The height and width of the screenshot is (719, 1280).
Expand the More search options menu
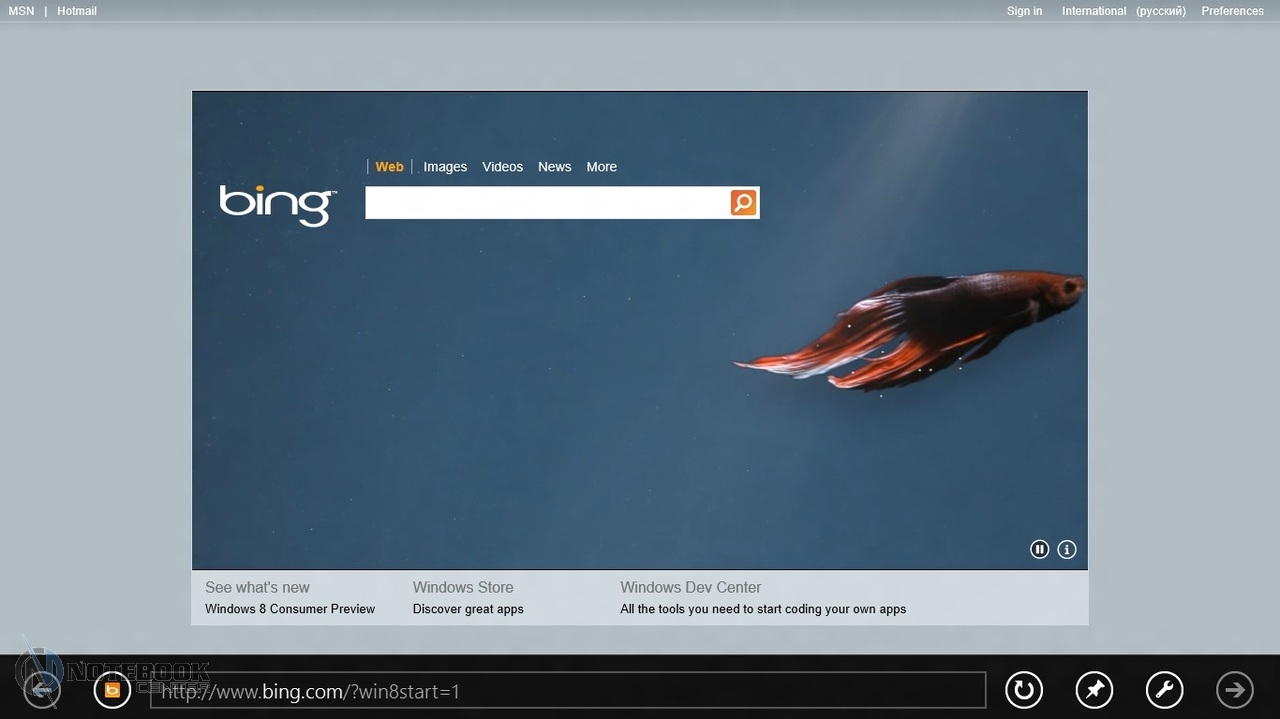(601, 167)
